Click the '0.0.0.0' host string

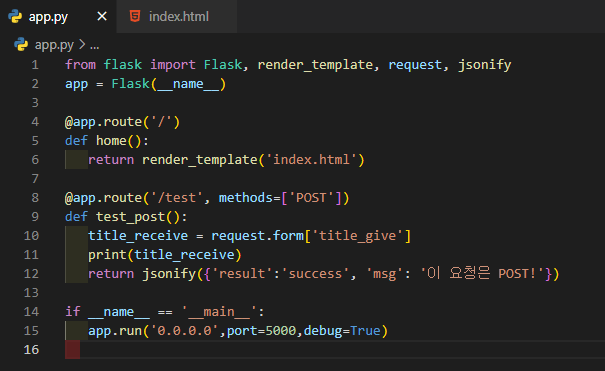click(x=184, y=331)
